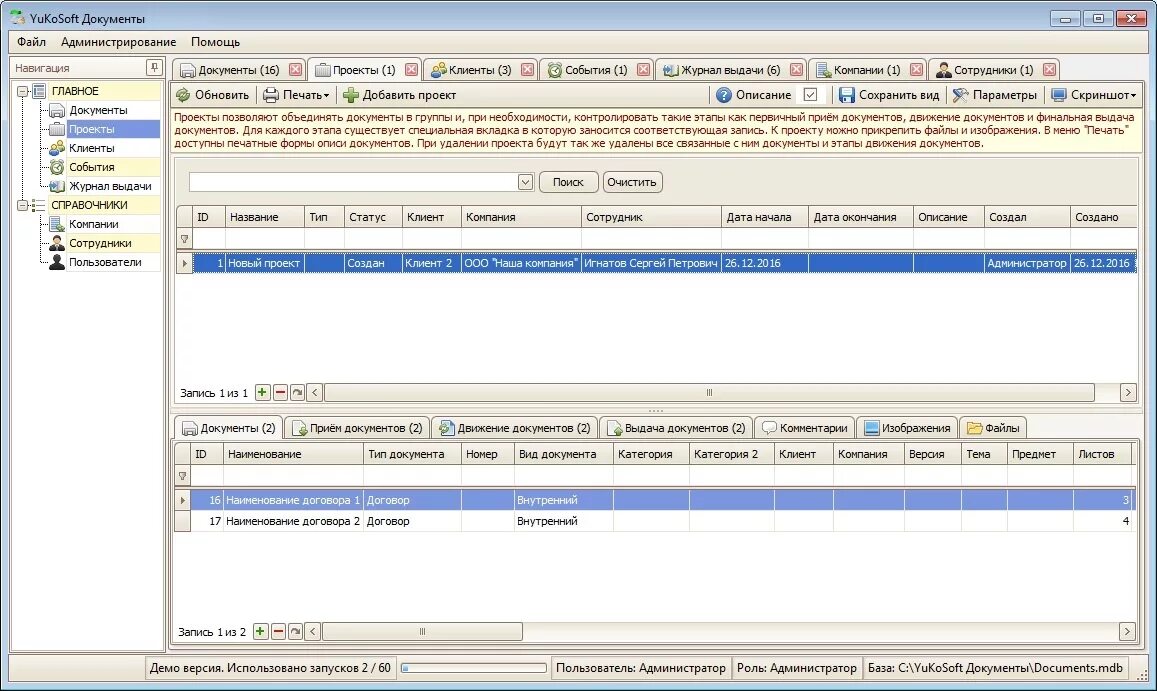Click the tools icon for Параметры

click(960, 94)
